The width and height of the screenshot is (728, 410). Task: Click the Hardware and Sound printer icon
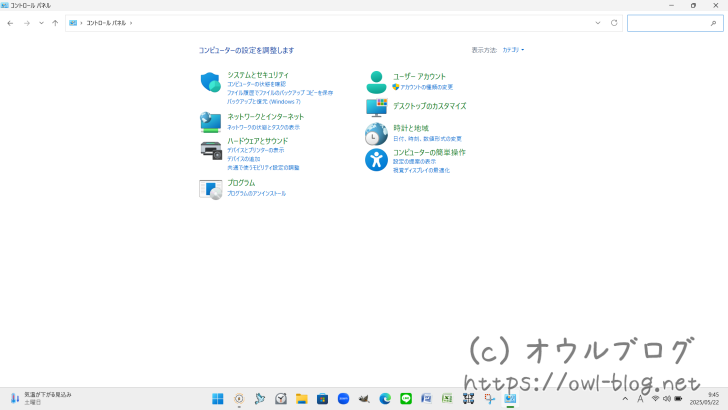click(210, 150)
